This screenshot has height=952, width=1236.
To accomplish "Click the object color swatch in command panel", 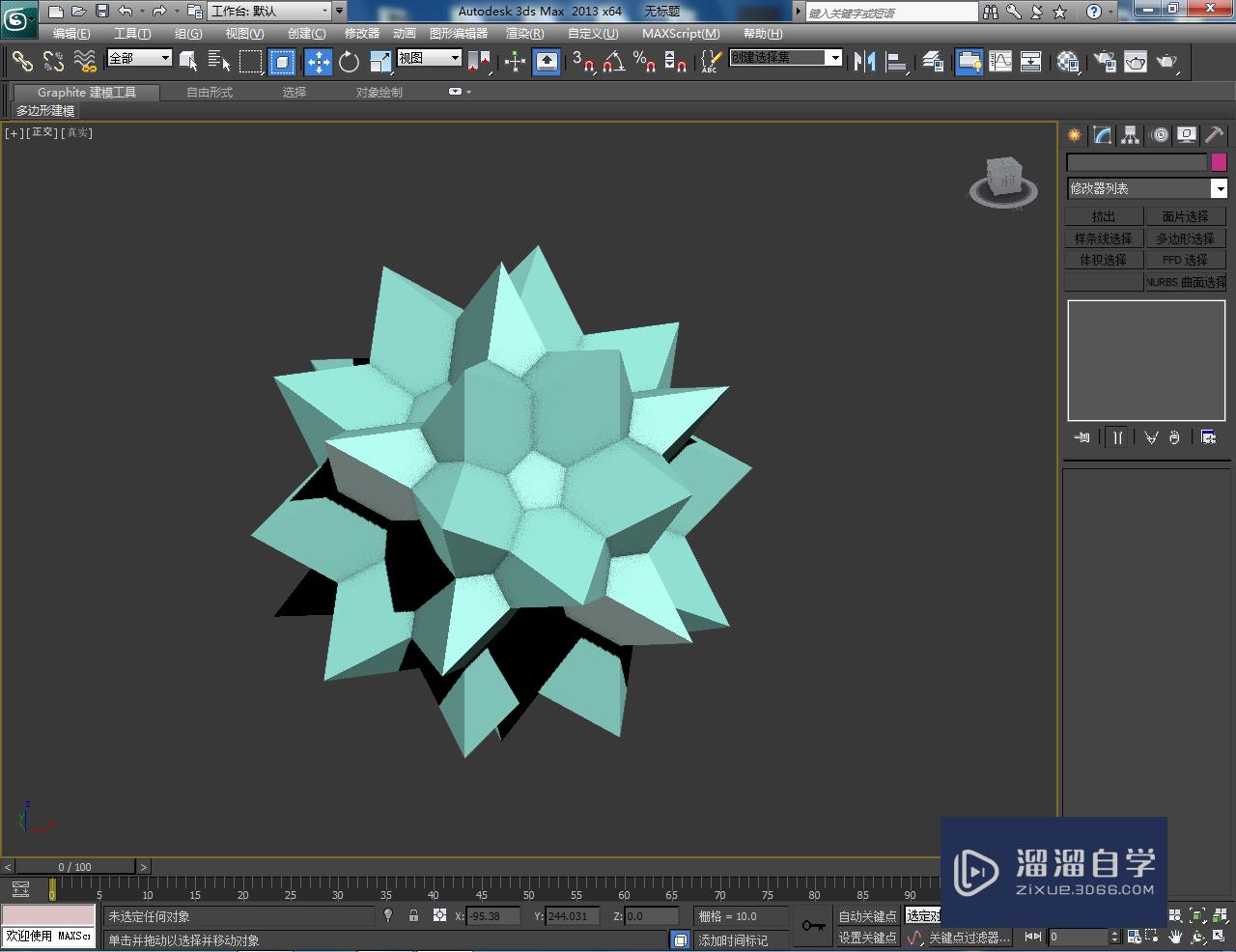I will (1219, 162).
